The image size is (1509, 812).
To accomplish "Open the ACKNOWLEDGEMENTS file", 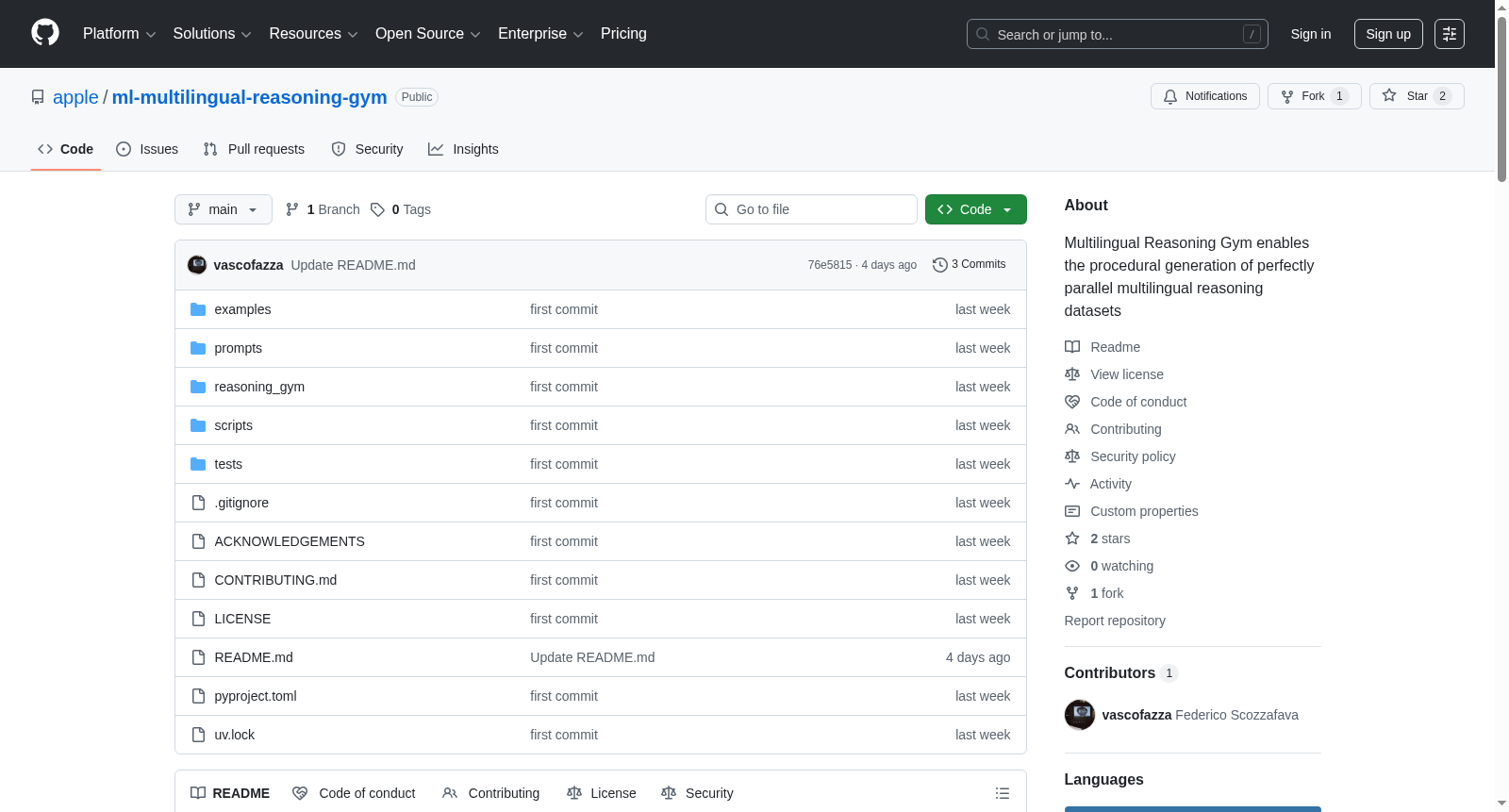I will (x=290, y=541).
